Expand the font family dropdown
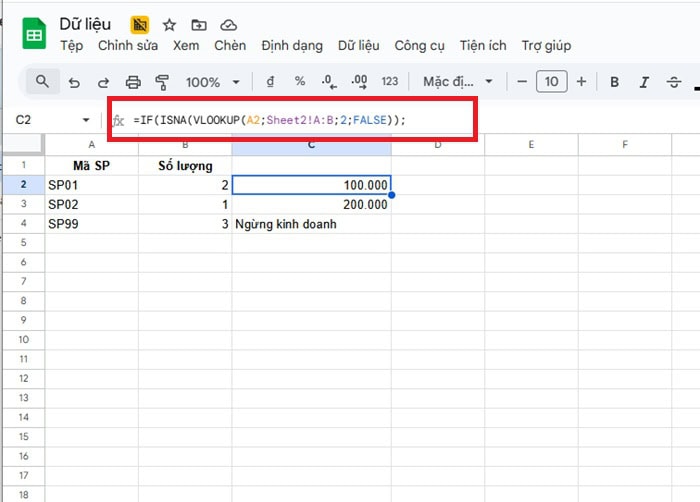 [x=458, y=82]
